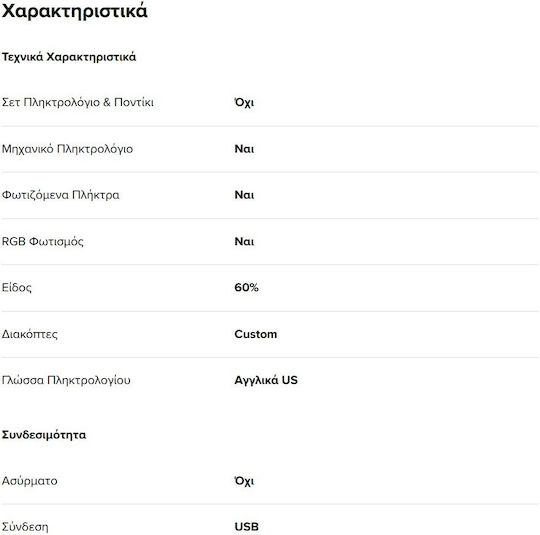Click the Ασύρματο label
Screen dimensions: 540x535
[30, 481]
